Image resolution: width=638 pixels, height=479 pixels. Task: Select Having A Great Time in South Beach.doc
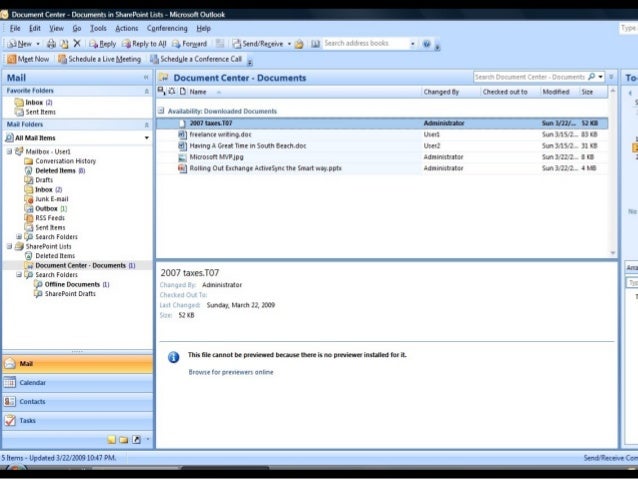[382, 146]
